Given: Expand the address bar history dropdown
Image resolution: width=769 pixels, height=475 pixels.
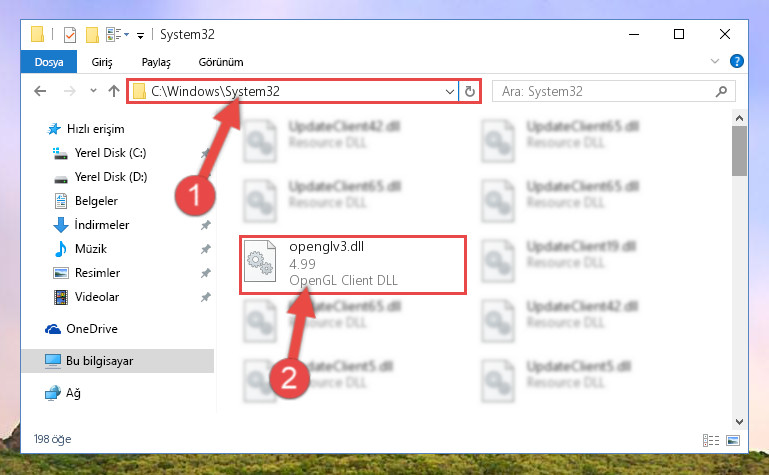Looking at the screenshot, I should point(449,92).
